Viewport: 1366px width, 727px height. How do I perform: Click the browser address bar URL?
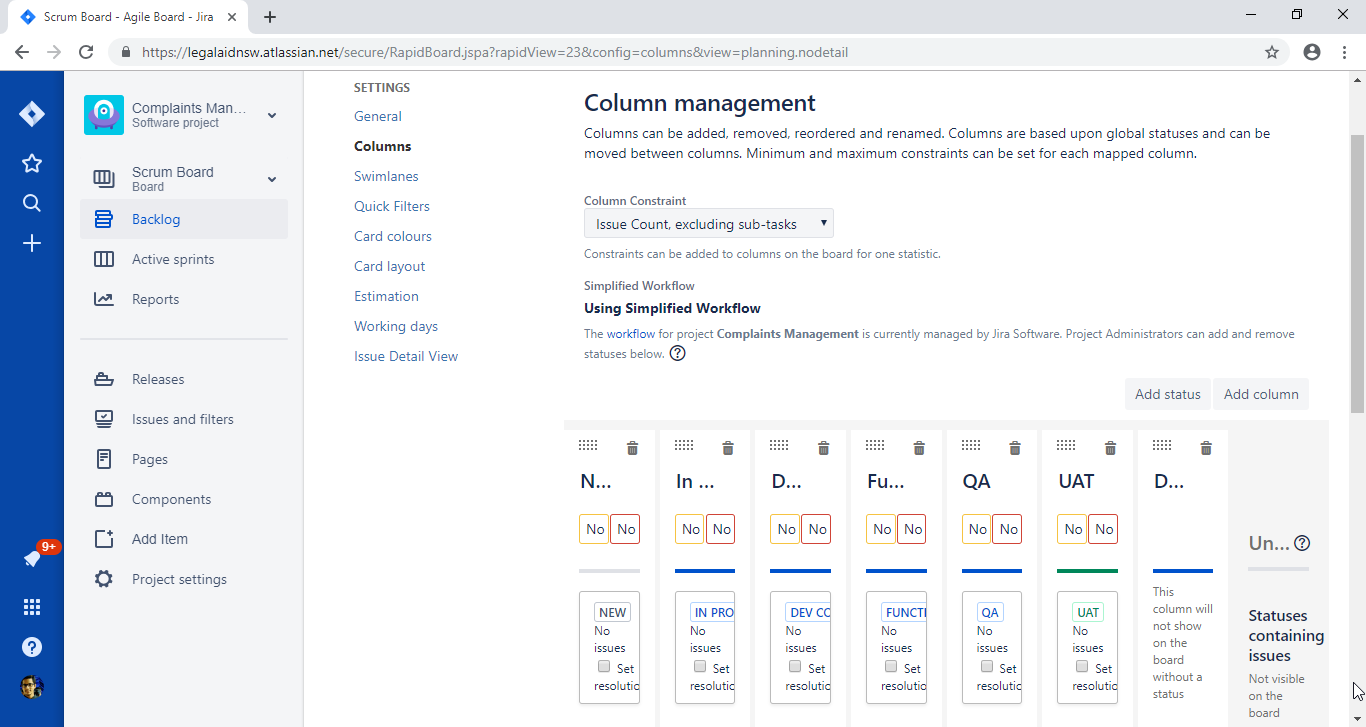click(x=495, y=52)
